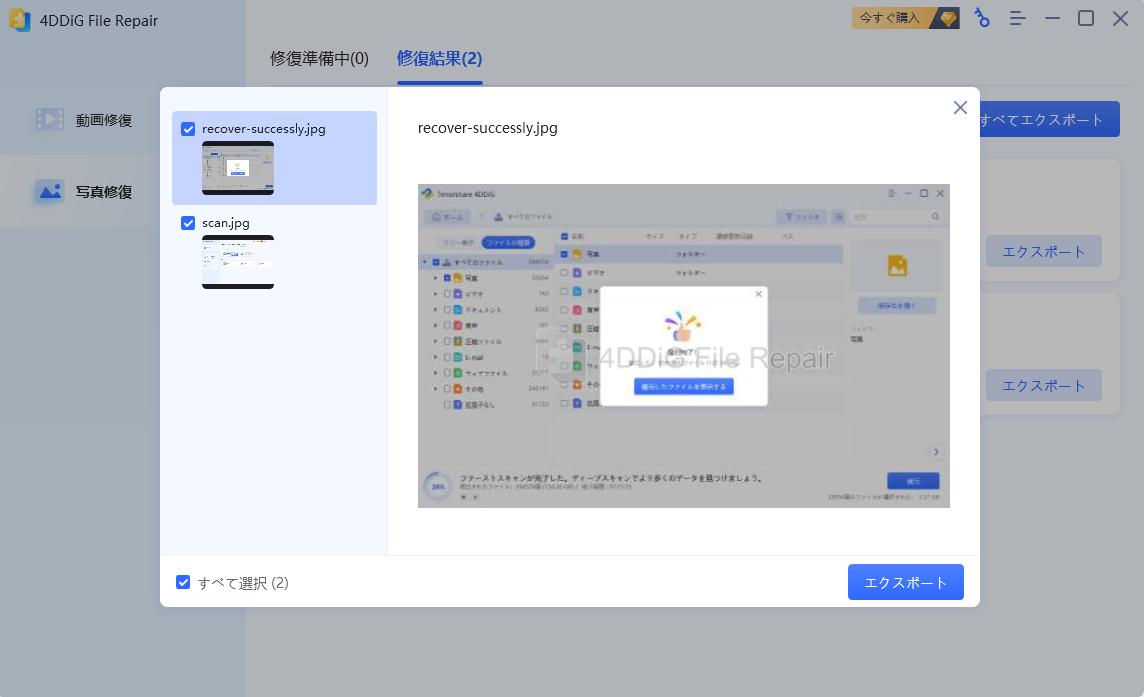Click the 4DDiG File Repair app logo

click(19, 19)
